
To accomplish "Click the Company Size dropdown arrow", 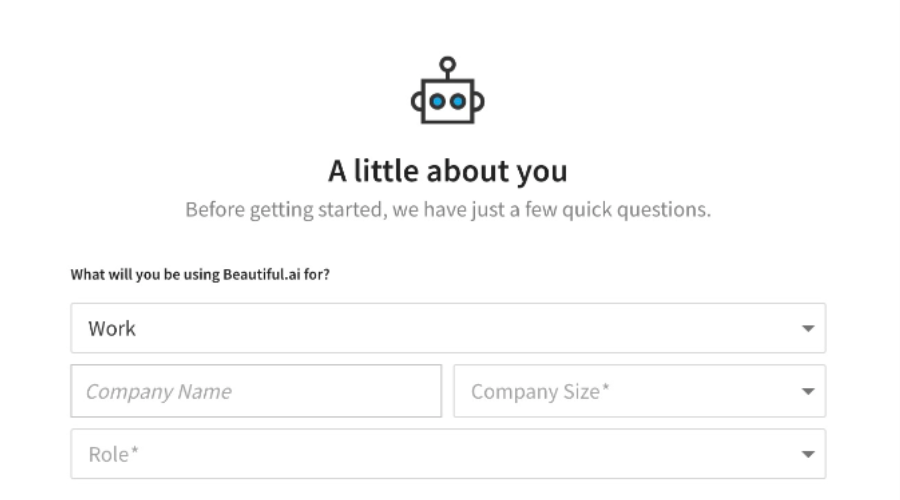I will click(808, 392).
